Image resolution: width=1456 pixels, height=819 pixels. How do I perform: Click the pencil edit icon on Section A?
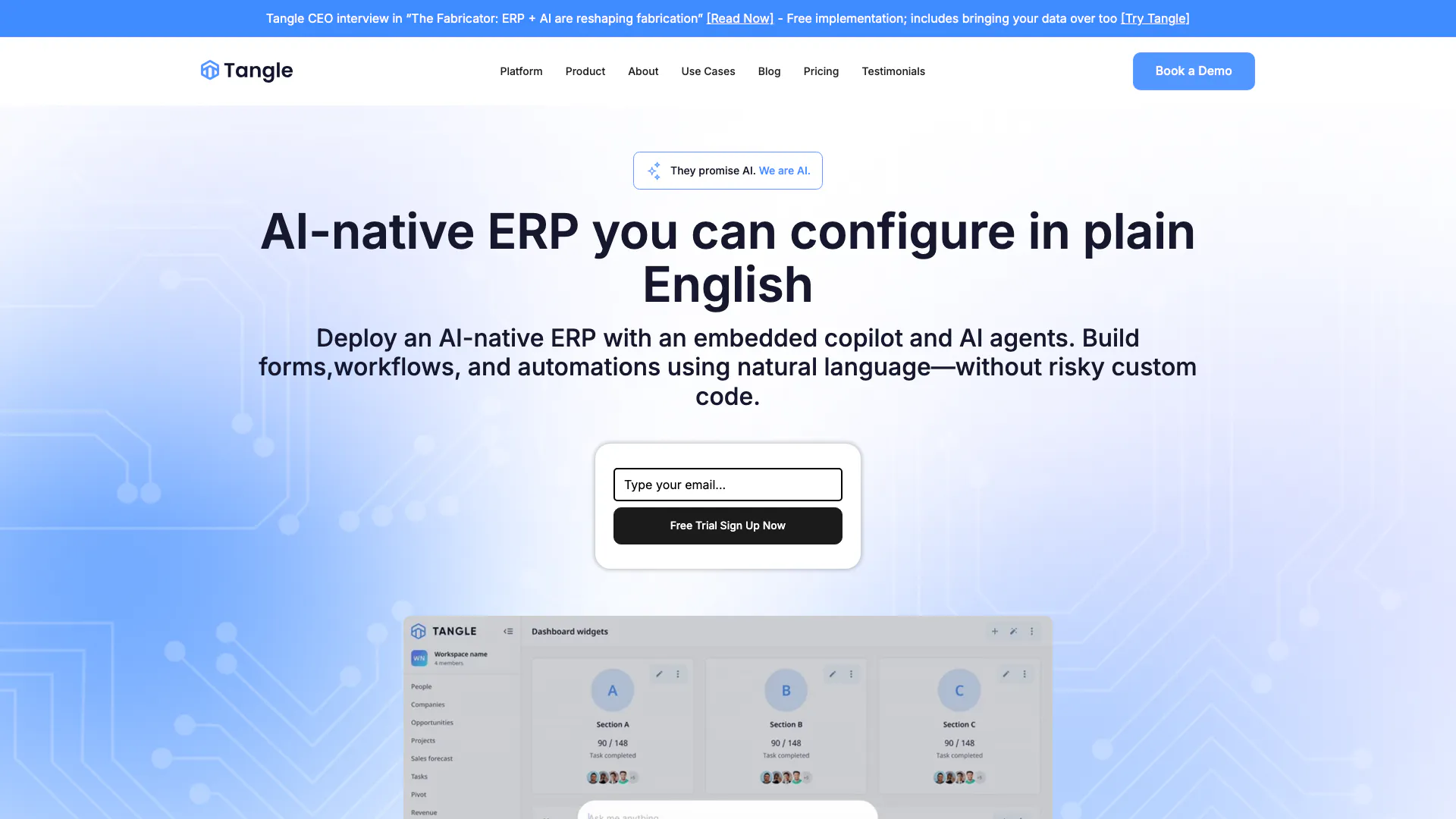tap(659, 673)
